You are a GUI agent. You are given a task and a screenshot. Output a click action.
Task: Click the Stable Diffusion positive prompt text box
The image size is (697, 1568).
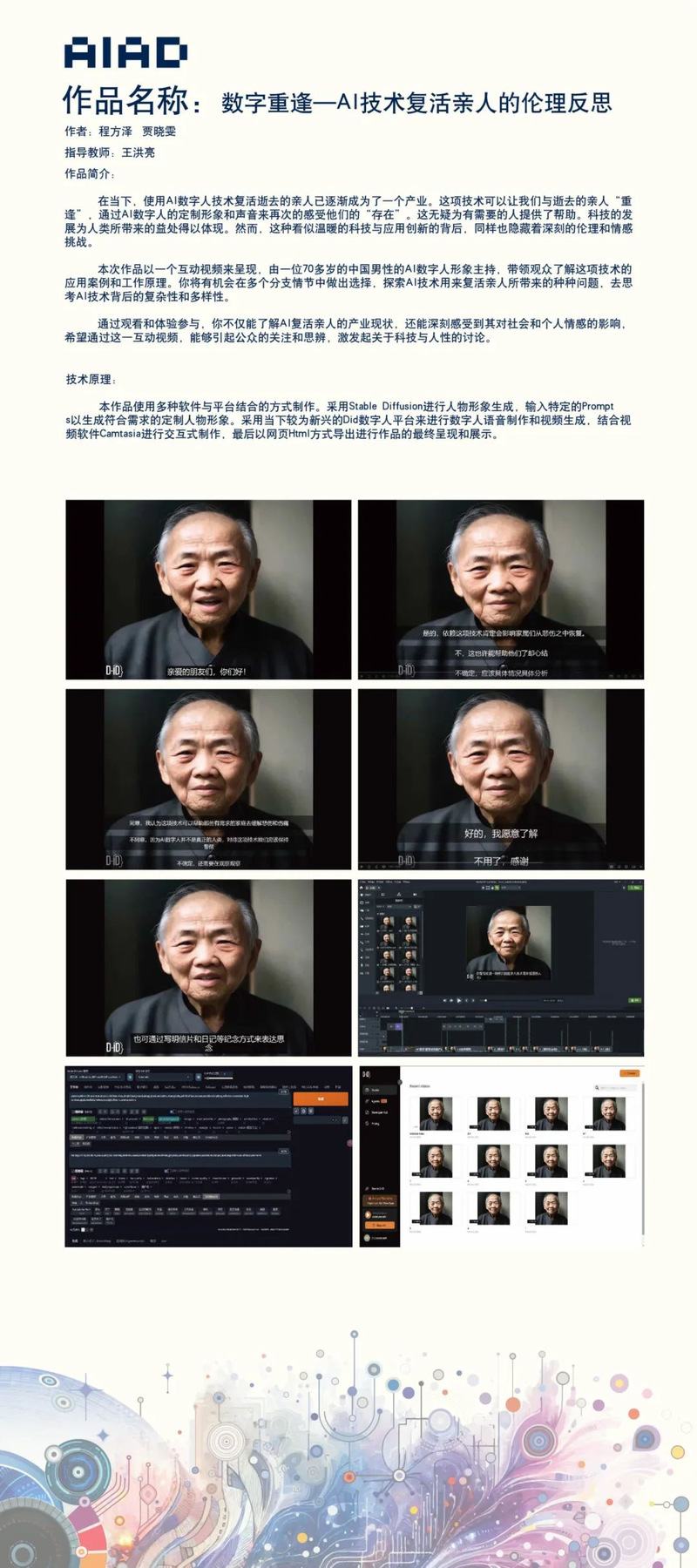click(179, 1099)
